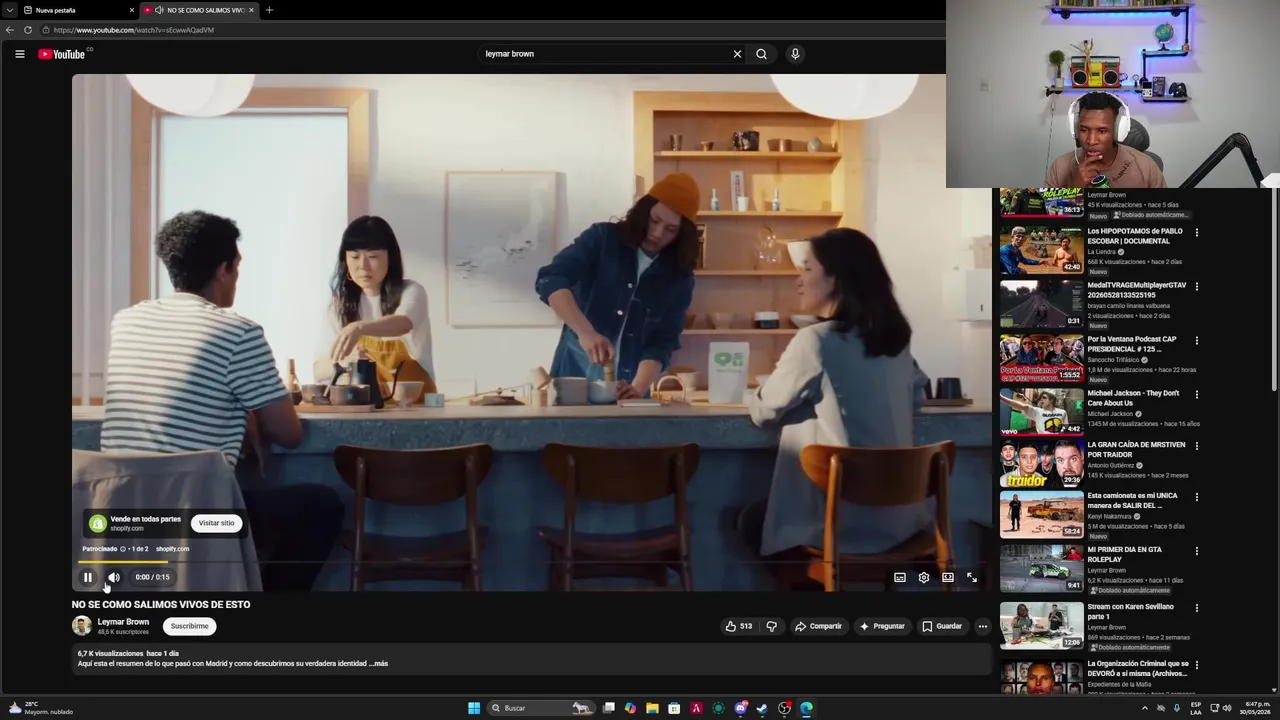Open video player settings gear

click(x=924, y=577)
